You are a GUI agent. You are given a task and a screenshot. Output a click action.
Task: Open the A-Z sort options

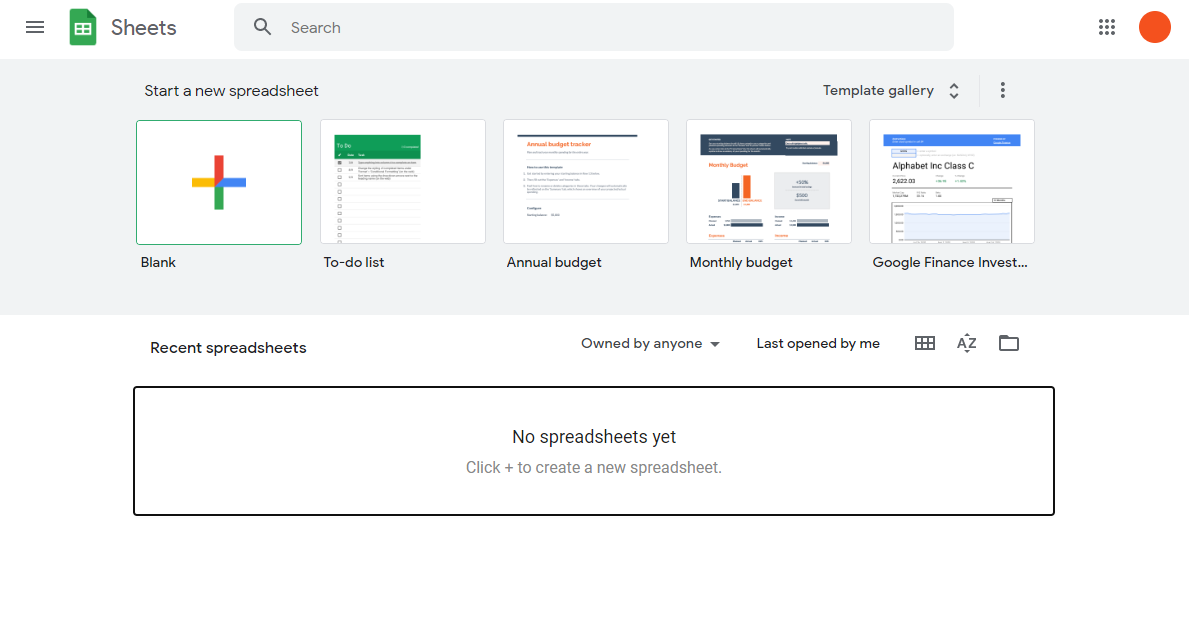pos(966,343)
